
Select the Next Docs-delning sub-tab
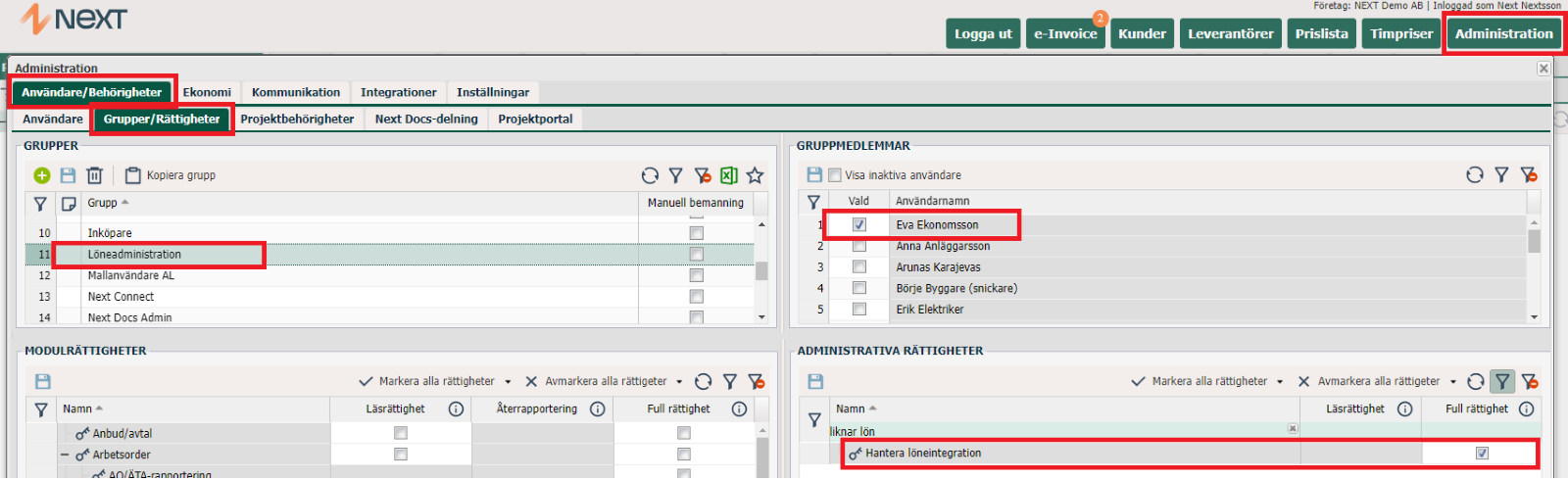pyautogui.click(x=426, y=119)
